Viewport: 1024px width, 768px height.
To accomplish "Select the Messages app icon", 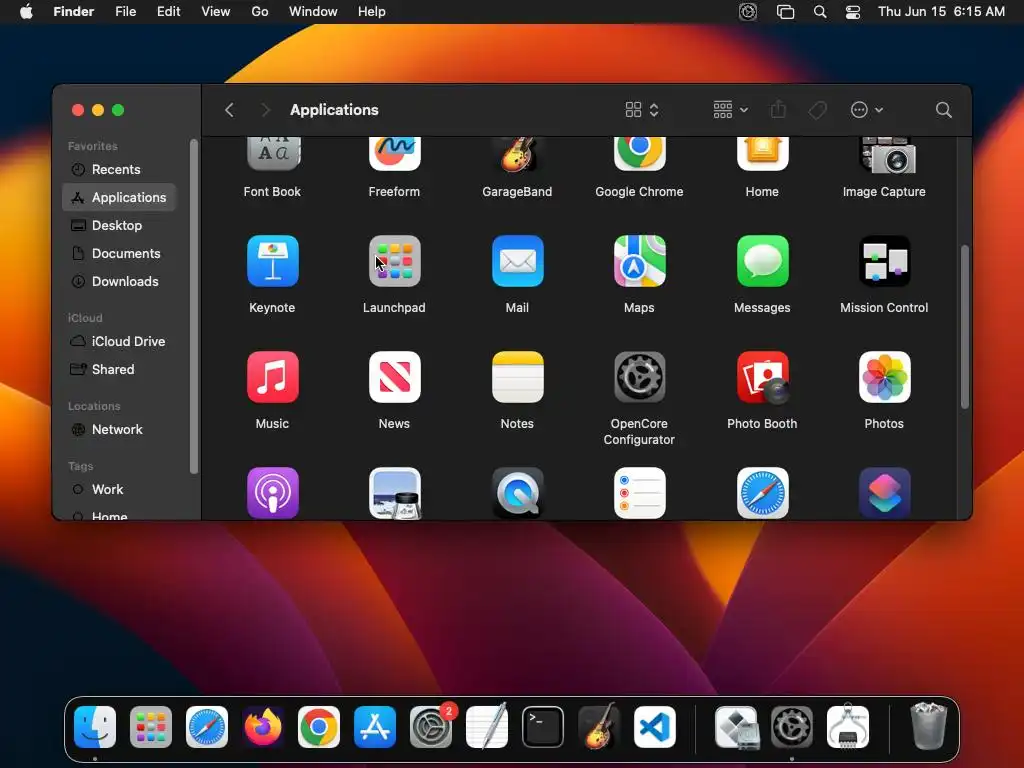I will (762, 261).
